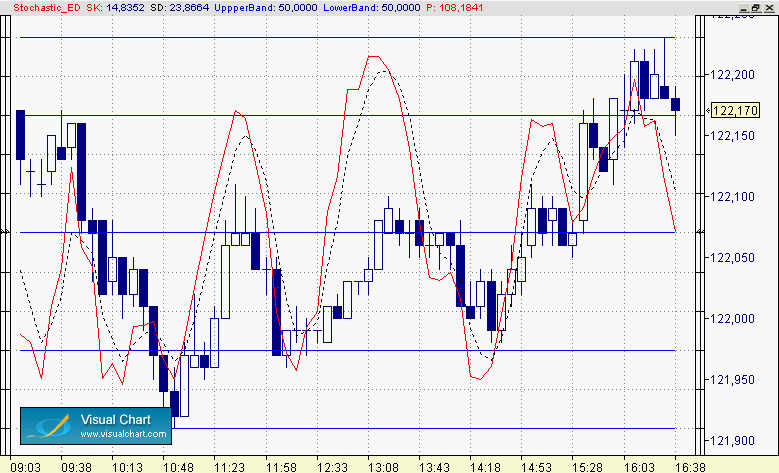Click the 14:18 time axis label
The width and height of the screenshot is (779, 473).
(485, 468)
